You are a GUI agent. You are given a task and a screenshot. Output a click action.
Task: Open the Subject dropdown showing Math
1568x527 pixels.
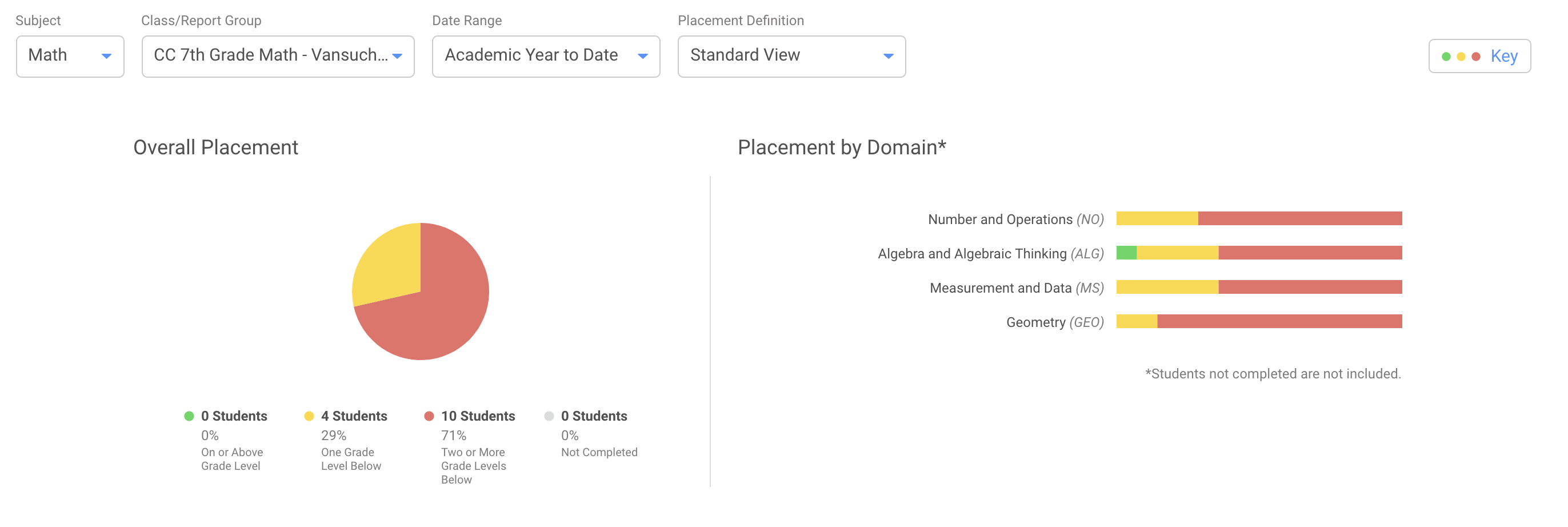[x=70, y=56]
